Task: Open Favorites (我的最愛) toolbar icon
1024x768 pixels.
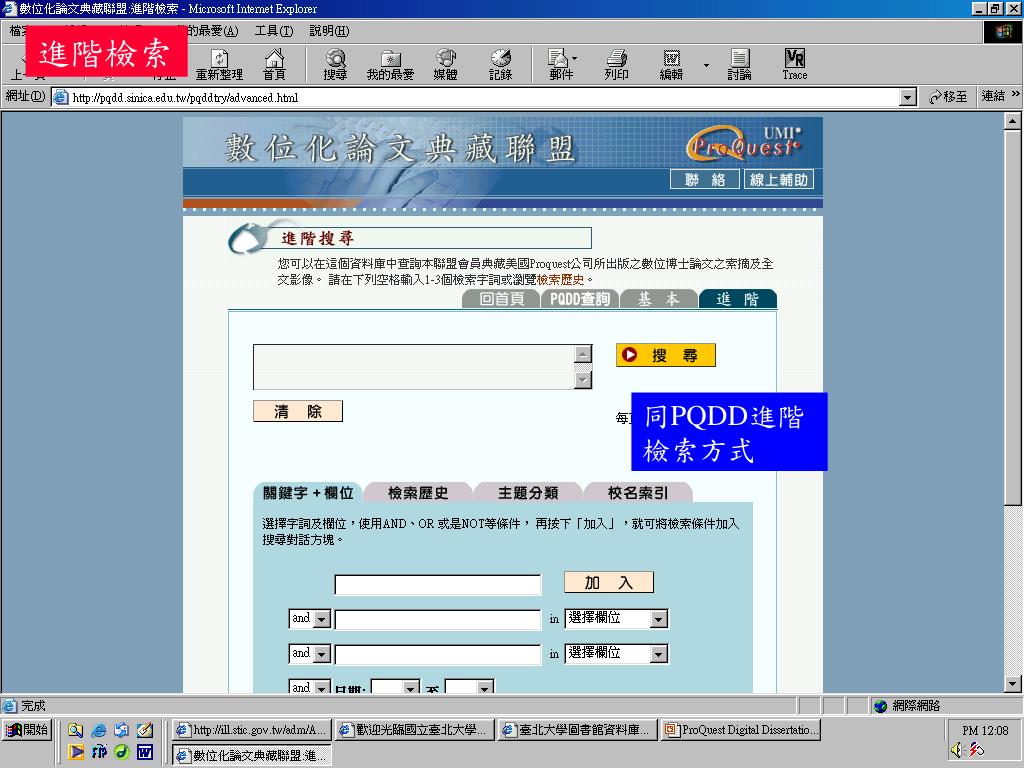Action: click(x=391, y=65)
